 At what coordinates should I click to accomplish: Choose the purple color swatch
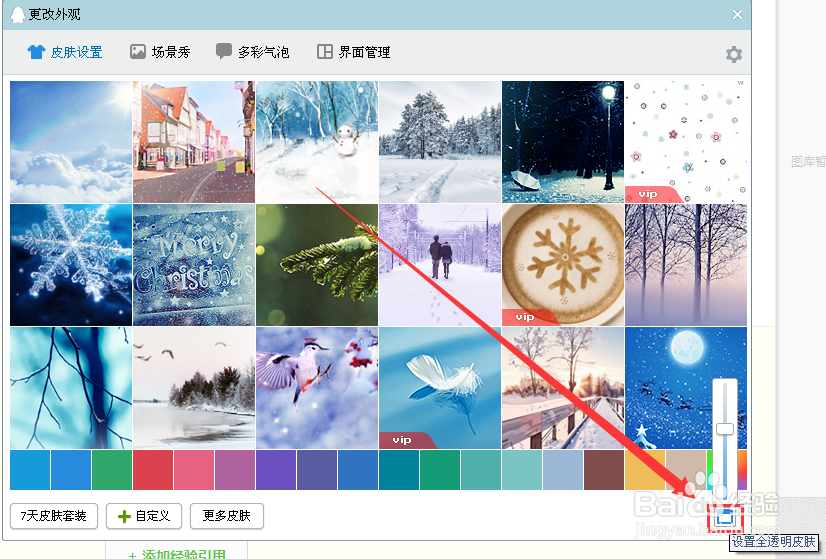coord(276,469)
